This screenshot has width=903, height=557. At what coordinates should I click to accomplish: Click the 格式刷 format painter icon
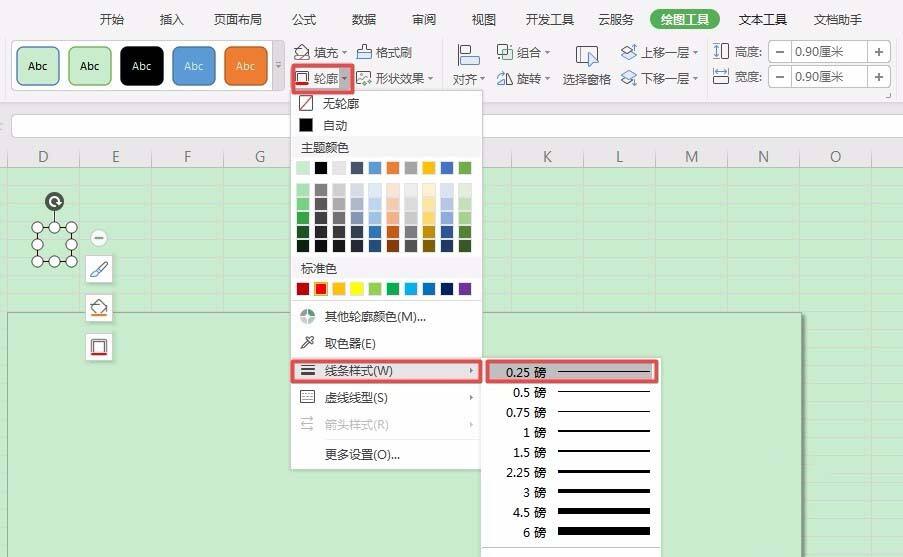tap(364, 52)
